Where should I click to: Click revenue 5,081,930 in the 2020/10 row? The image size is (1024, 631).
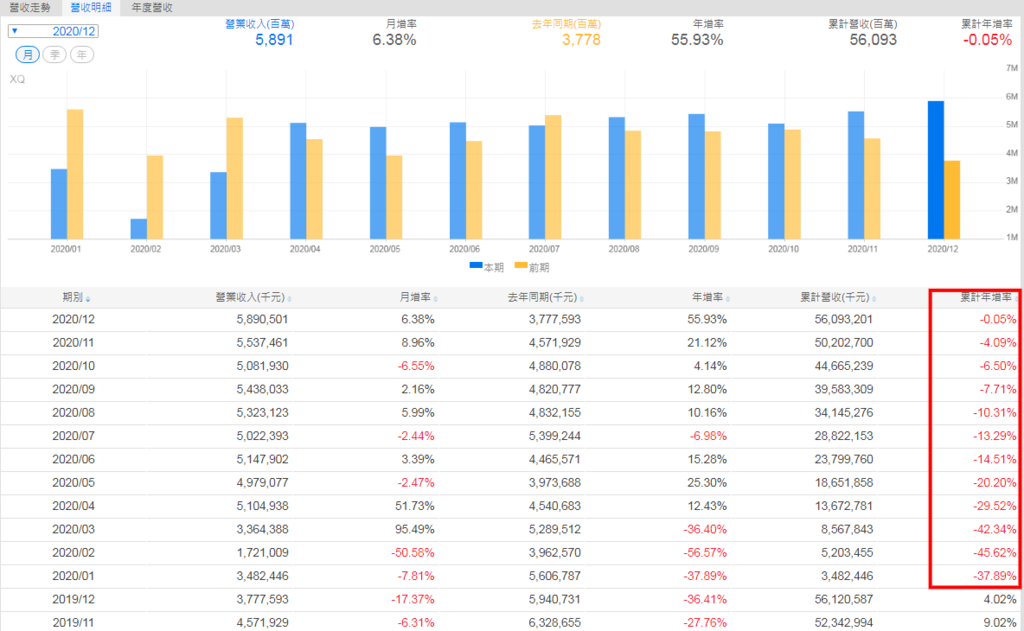click(263, 366)
